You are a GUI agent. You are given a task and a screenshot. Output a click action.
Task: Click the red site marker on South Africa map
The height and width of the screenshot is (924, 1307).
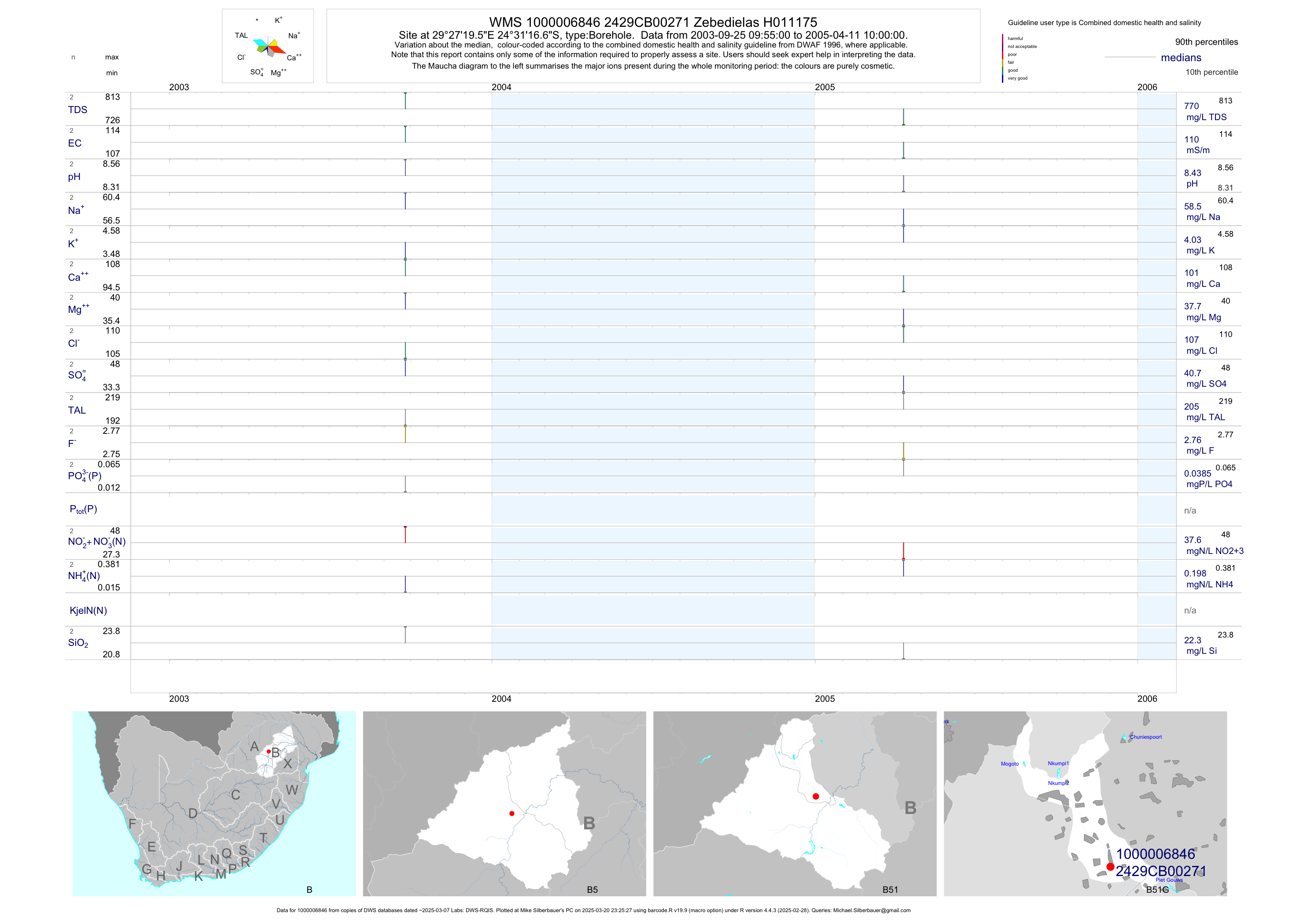[x=269, y=752]
